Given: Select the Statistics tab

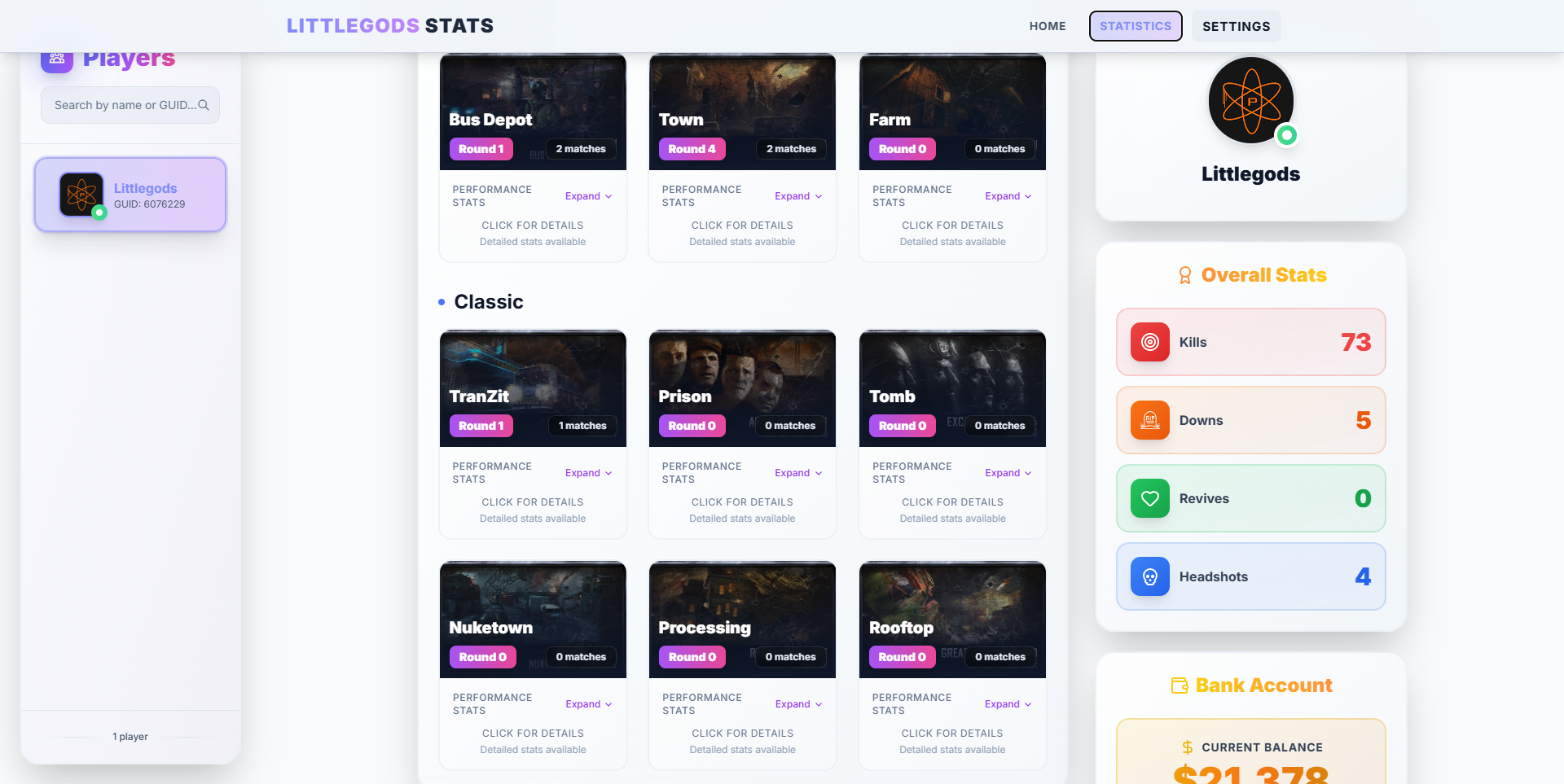Looking at the screenshot, I should tap(1136, 26).
